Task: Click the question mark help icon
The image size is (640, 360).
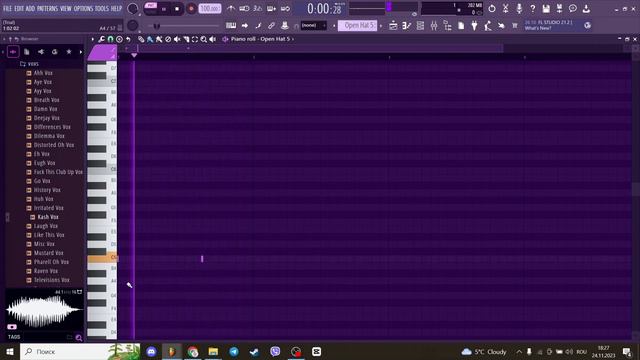Action: [533, 9]
